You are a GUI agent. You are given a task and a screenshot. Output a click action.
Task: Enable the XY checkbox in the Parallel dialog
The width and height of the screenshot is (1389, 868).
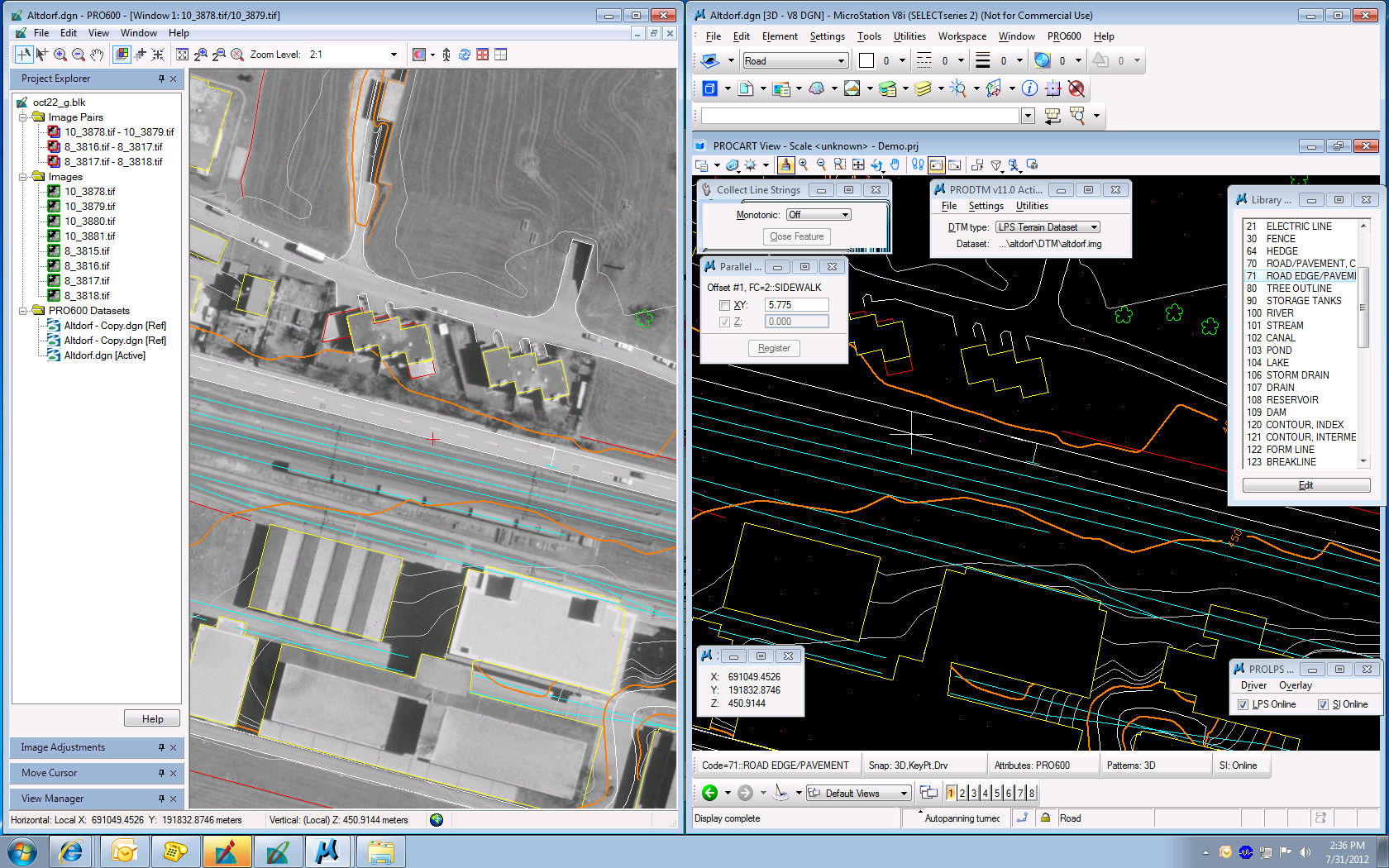[725, 304]
